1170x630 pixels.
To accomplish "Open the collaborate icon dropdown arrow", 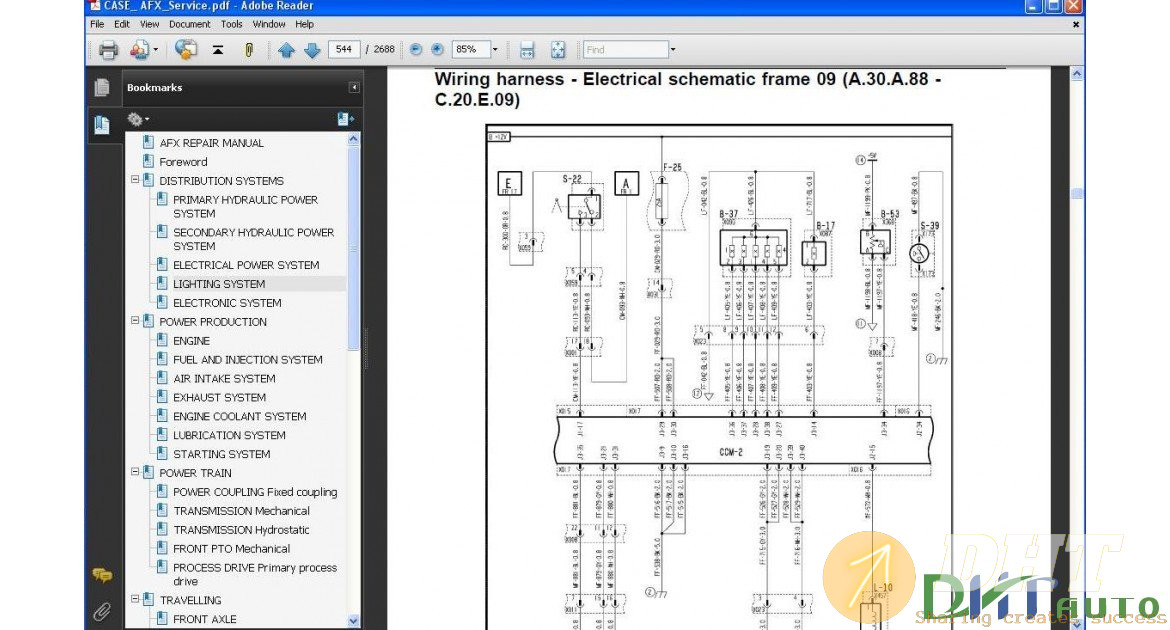I will click(x=154, y=51).
